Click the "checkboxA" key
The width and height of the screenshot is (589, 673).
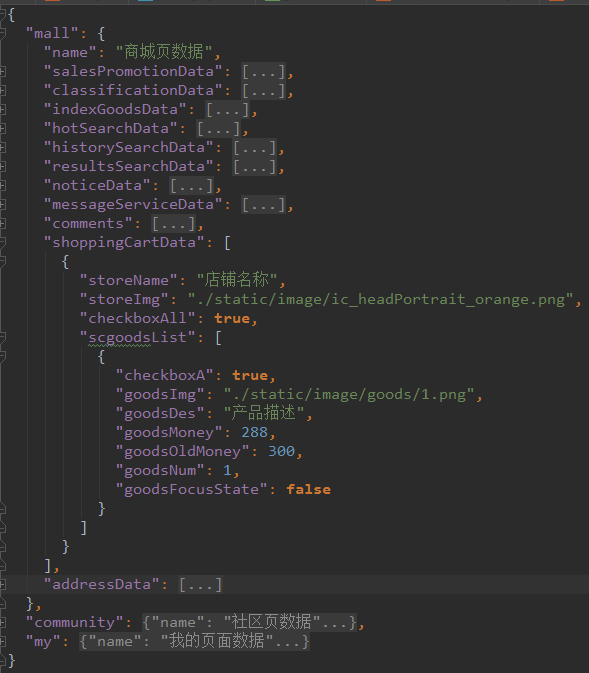tap(165, 376)
